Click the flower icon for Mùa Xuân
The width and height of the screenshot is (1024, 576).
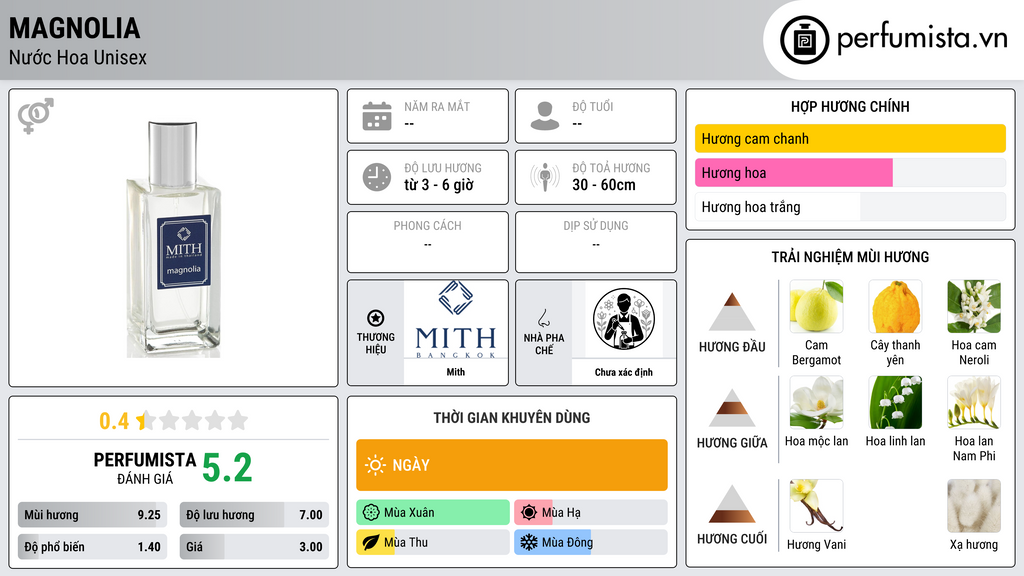[371, 513]
